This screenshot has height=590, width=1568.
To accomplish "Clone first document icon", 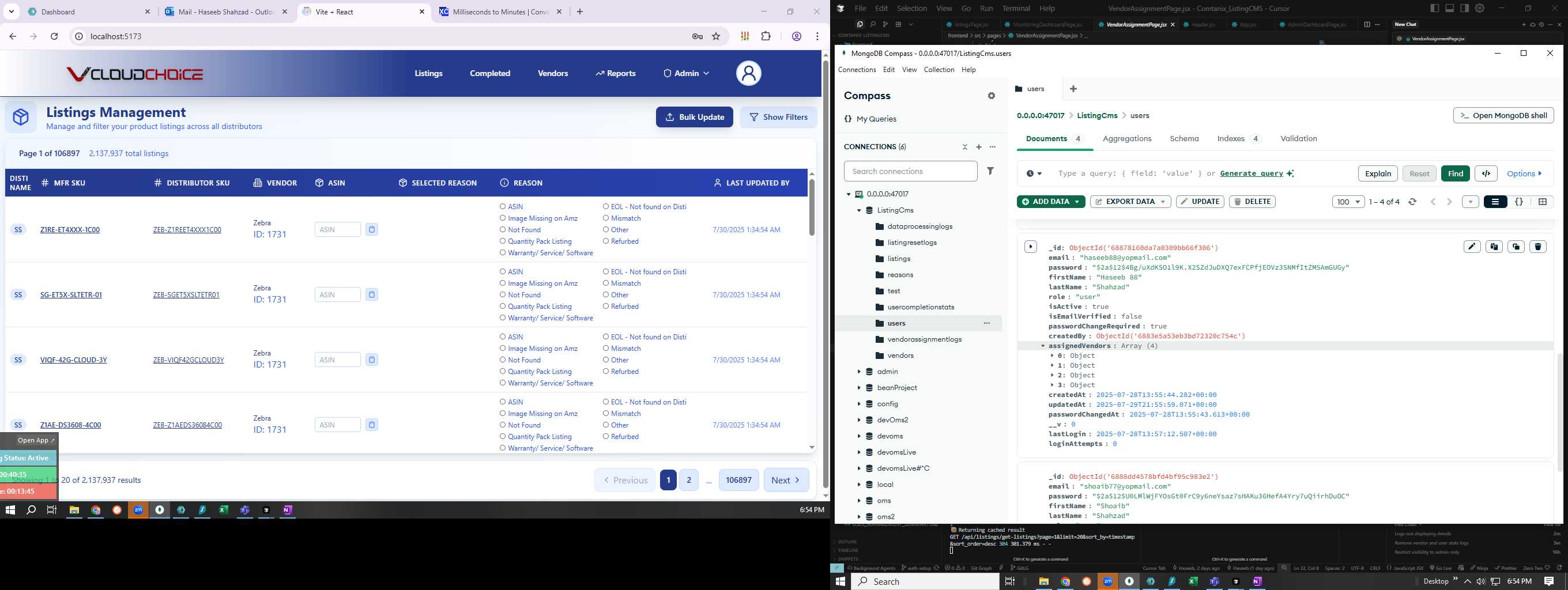I will (x=1516, y=247).
